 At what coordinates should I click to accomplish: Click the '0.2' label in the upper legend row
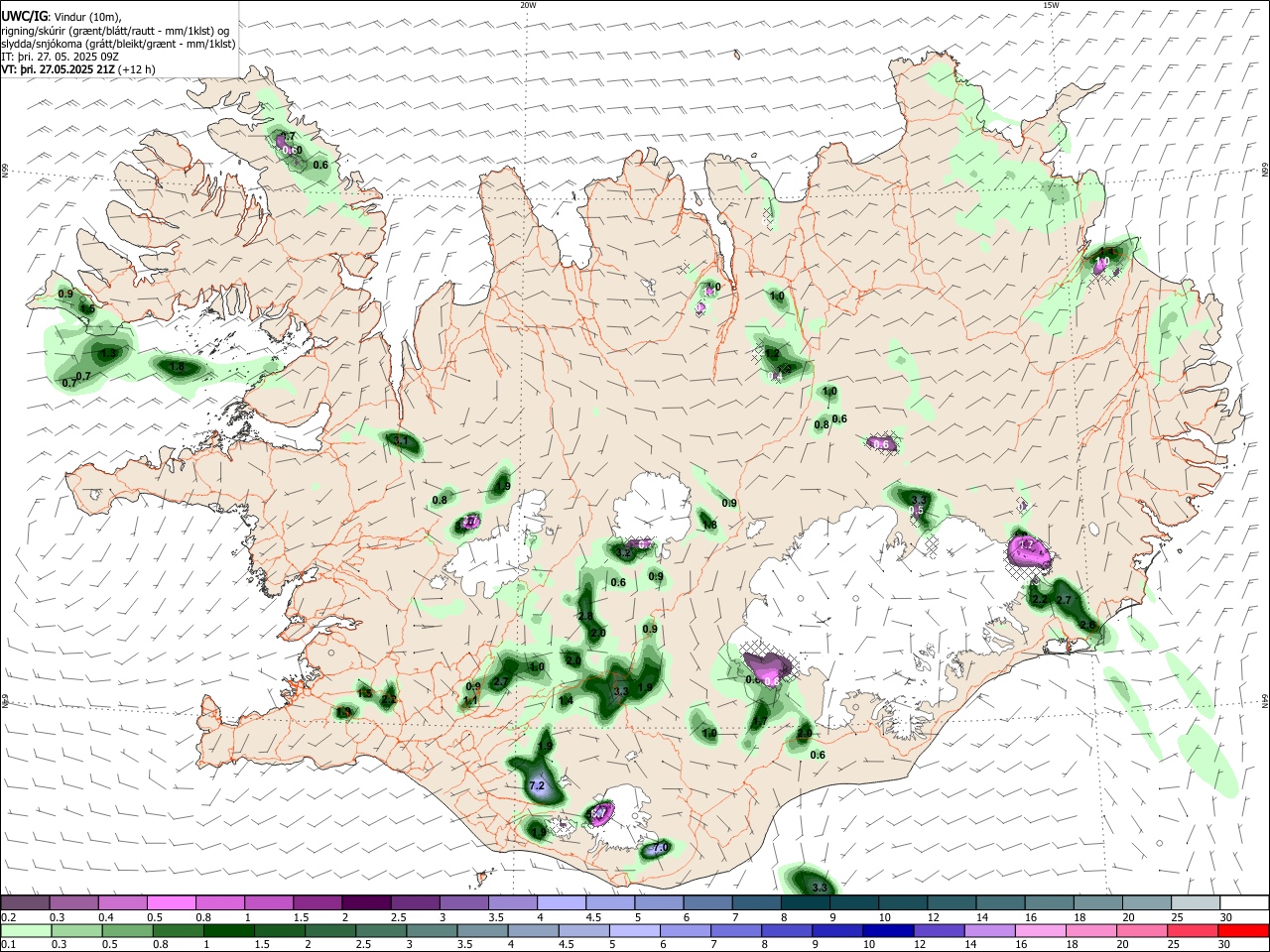tap(8, 917)
